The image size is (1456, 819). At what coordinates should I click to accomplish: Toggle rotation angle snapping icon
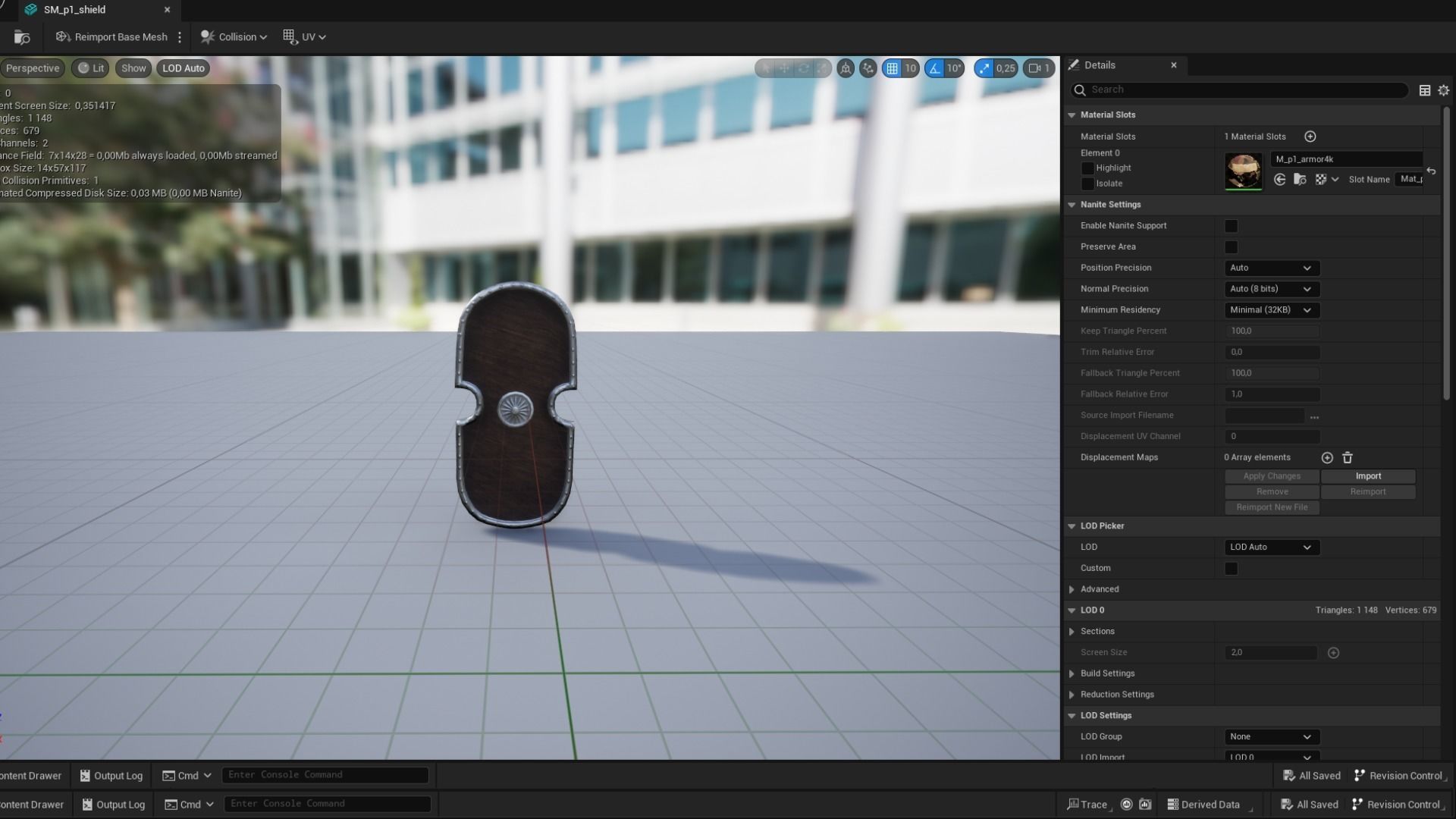click(x=935, y=68)
